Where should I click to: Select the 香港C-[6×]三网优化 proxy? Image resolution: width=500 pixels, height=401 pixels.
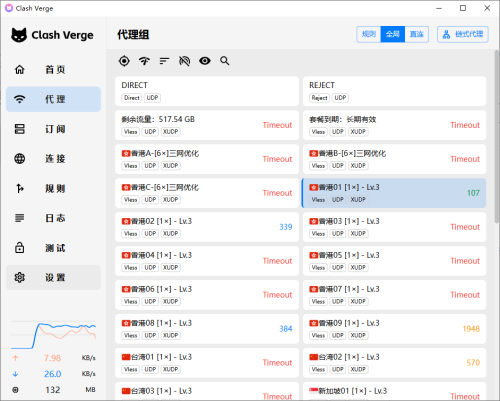(207, 193)
